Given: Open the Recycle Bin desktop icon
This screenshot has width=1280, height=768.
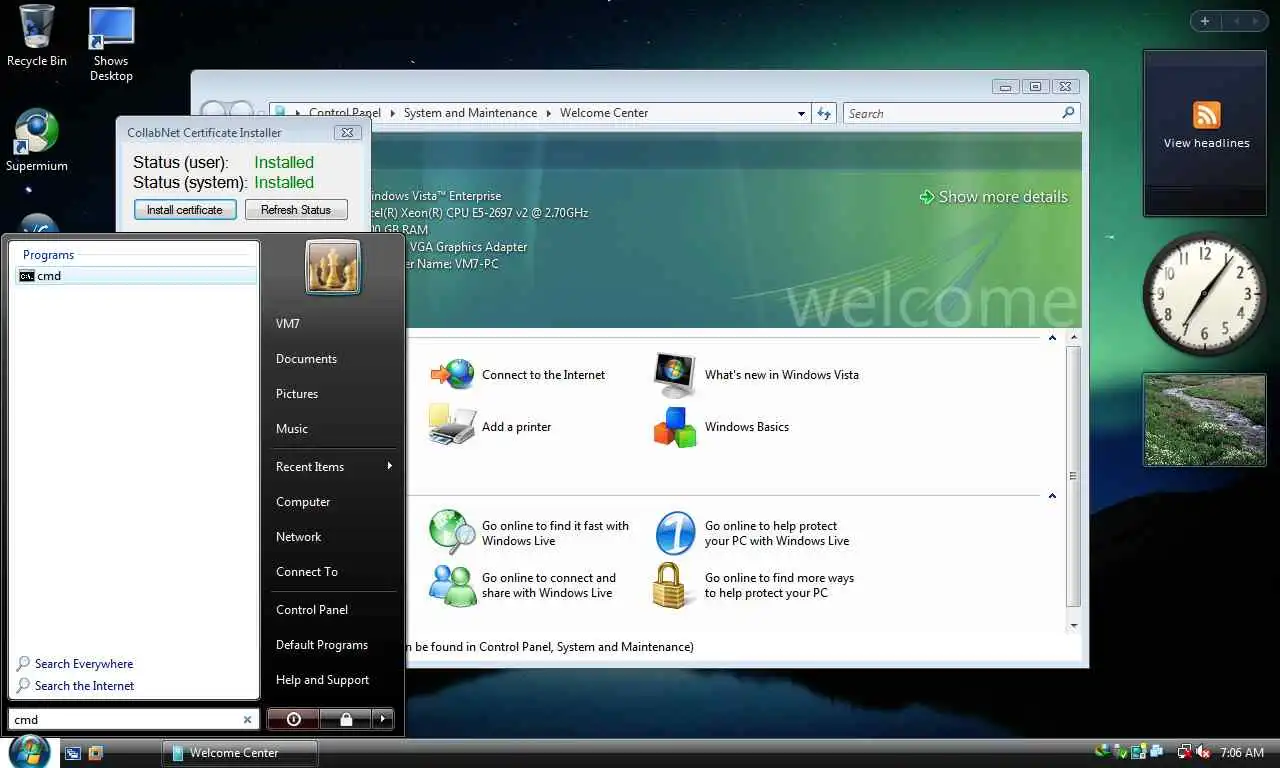Looking at the screenshot, I should 37,35.
